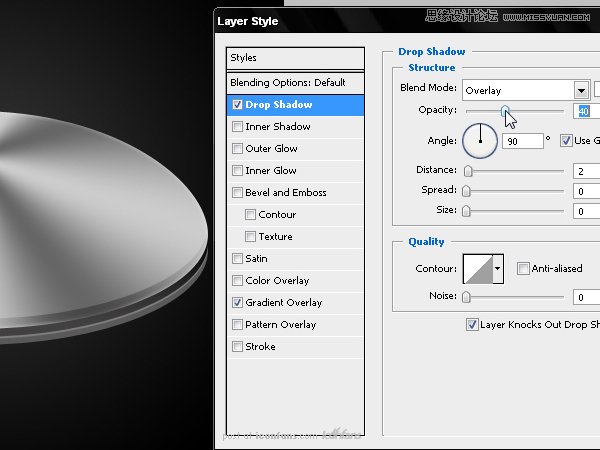600x450 pixels.
Task: Uncheck the Drop Shadow checkbox
Action: tap(237, 104)
